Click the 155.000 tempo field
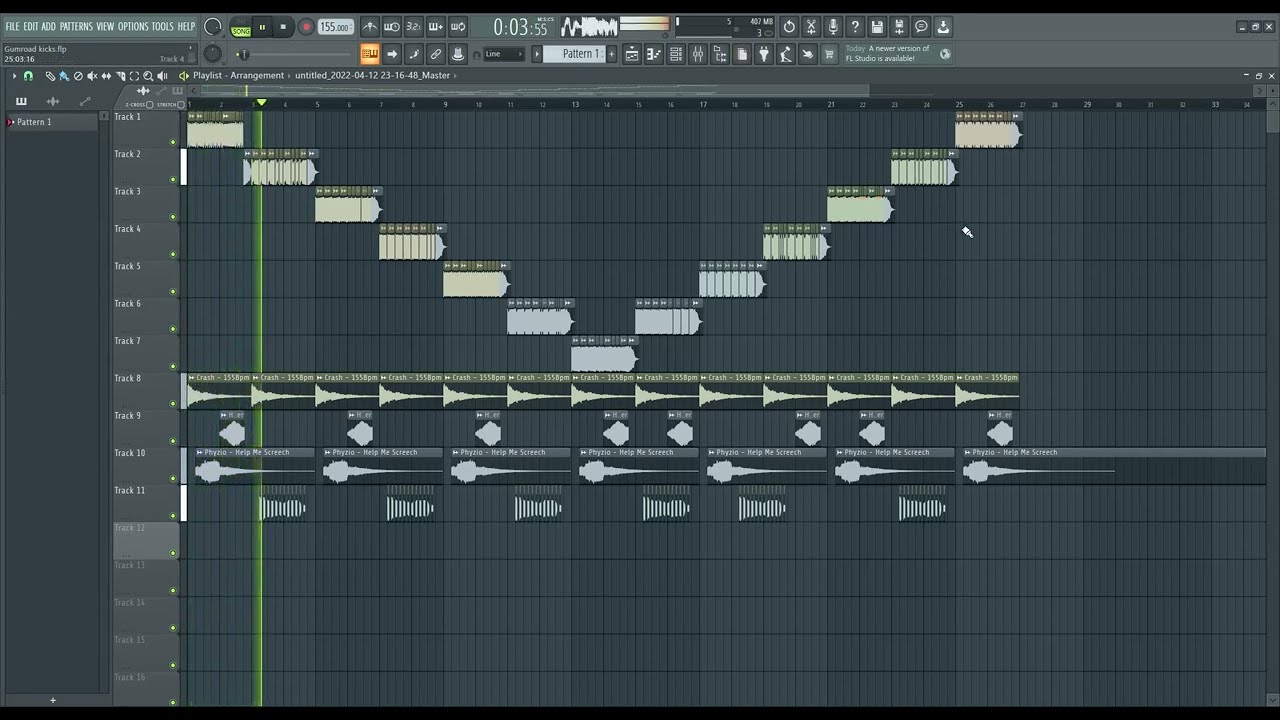 (335, 28)
